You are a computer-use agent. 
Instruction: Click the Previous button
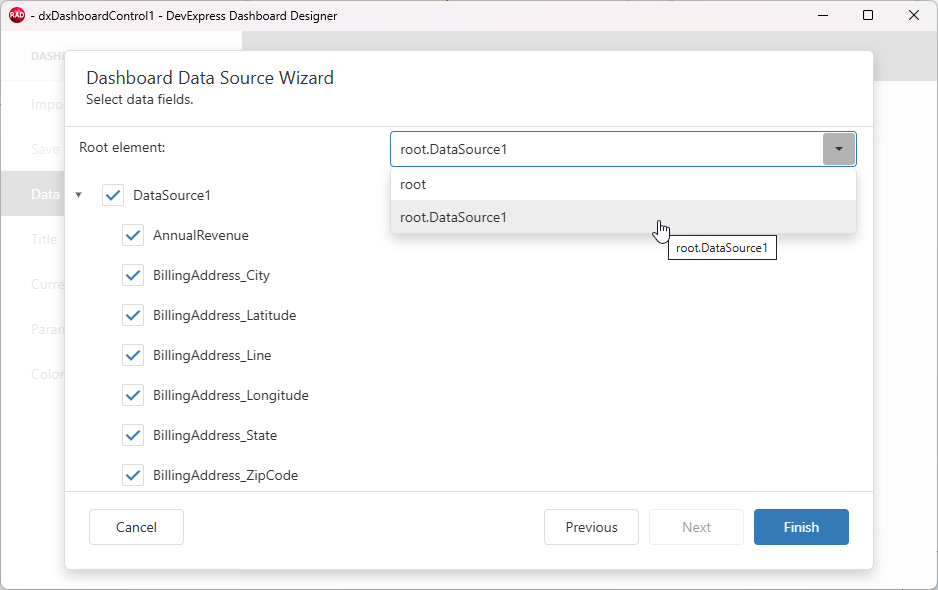point(591,527)
